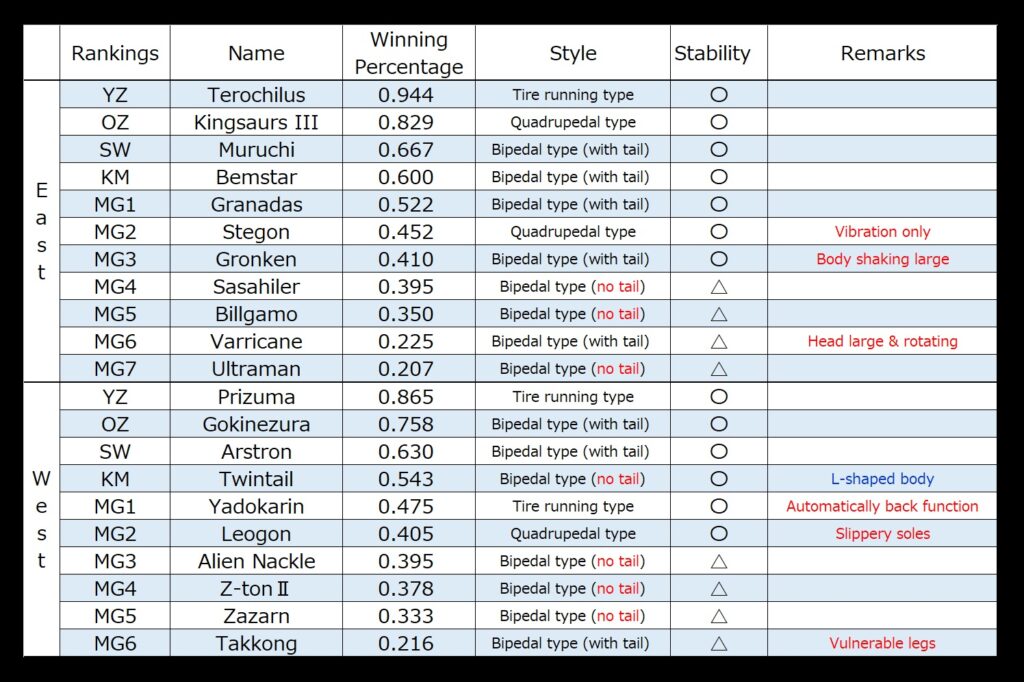Viewport: 1024px width, 682px height.
Task: Select the triangle icon in Zazarn row
Action: click(x=718, y=616)
